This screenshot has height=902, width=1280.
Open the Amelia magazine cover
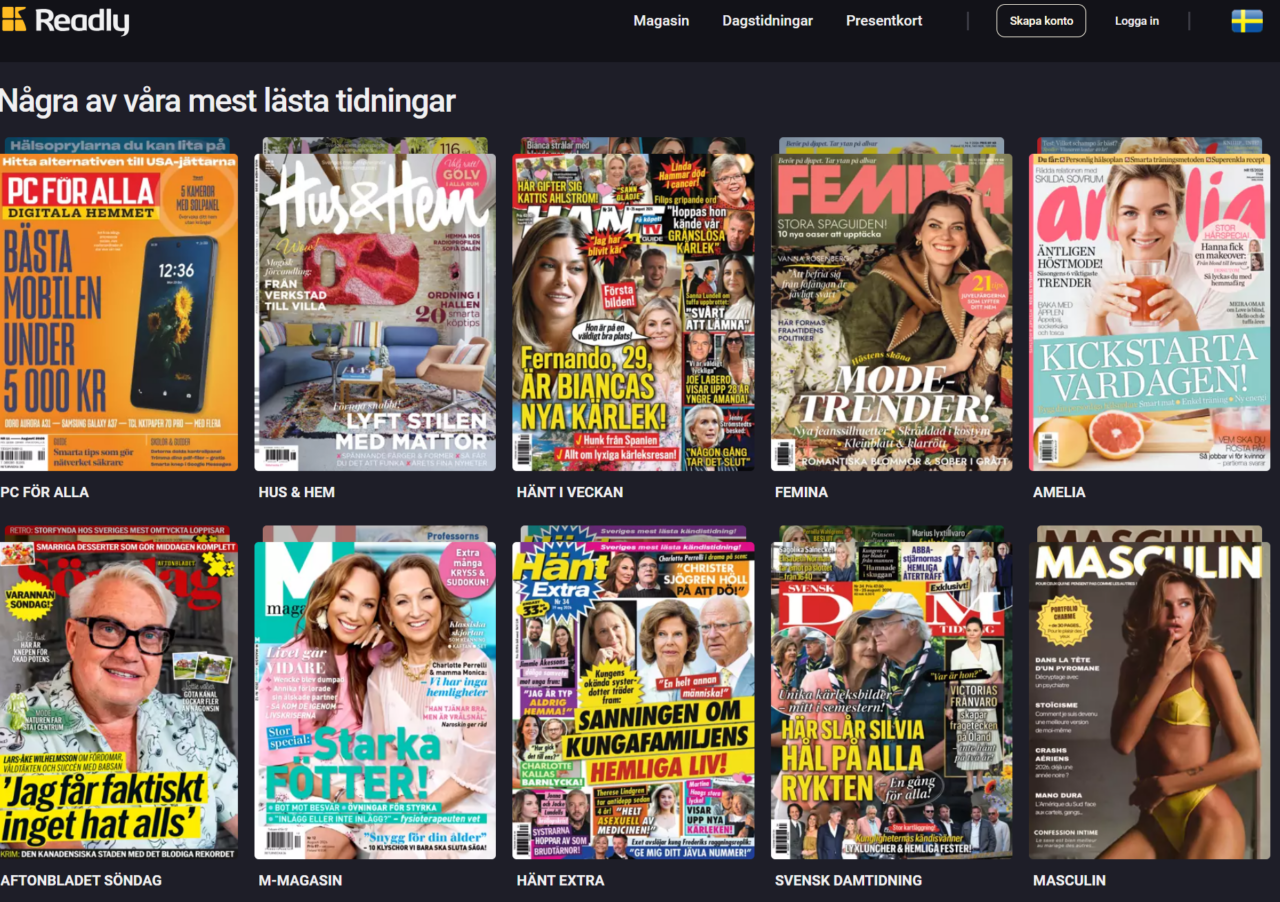tap(1149, 312)
